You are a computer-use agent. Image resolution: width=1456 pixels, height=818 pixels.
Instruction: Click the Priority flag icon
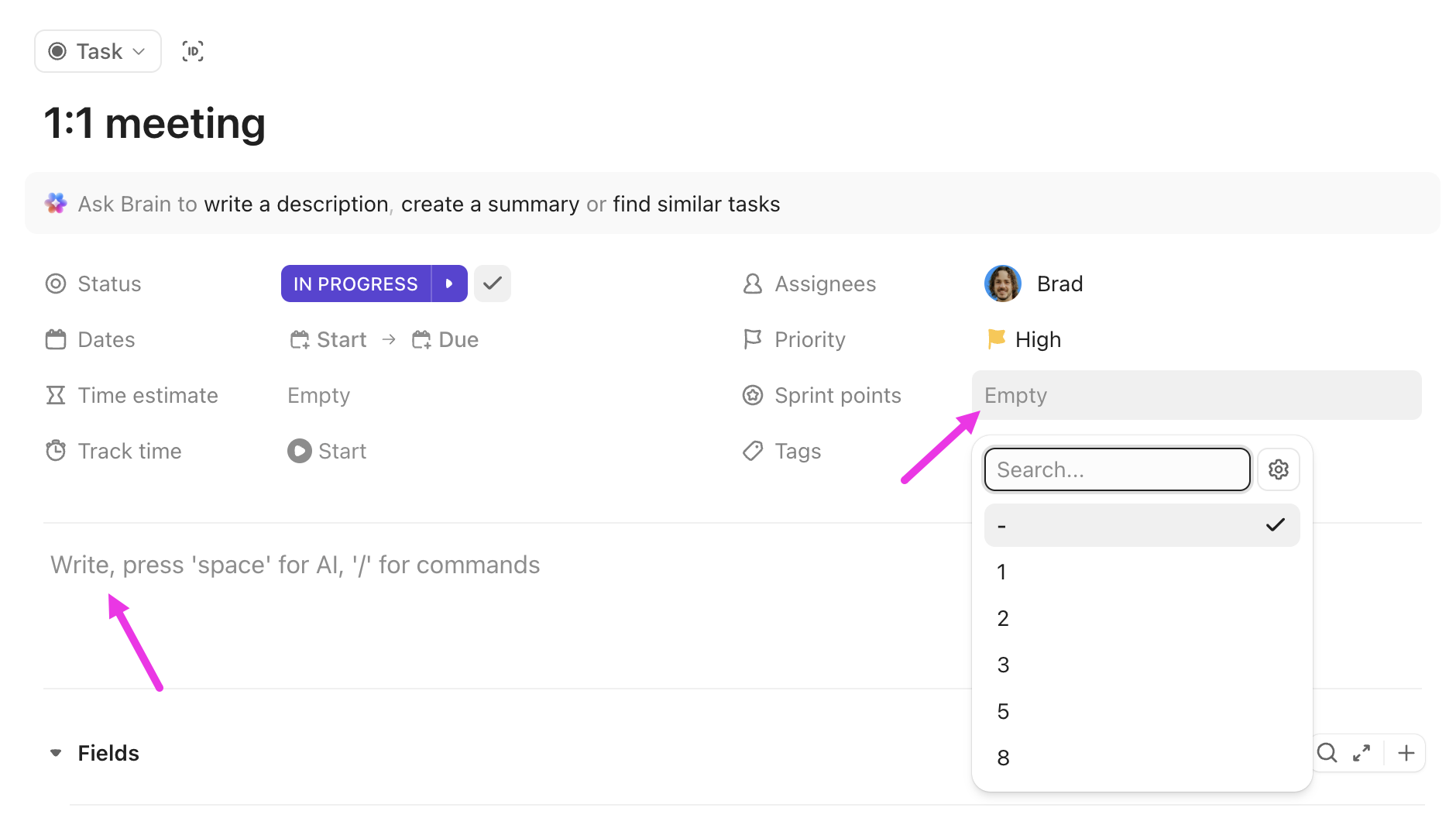coord(752,339)
